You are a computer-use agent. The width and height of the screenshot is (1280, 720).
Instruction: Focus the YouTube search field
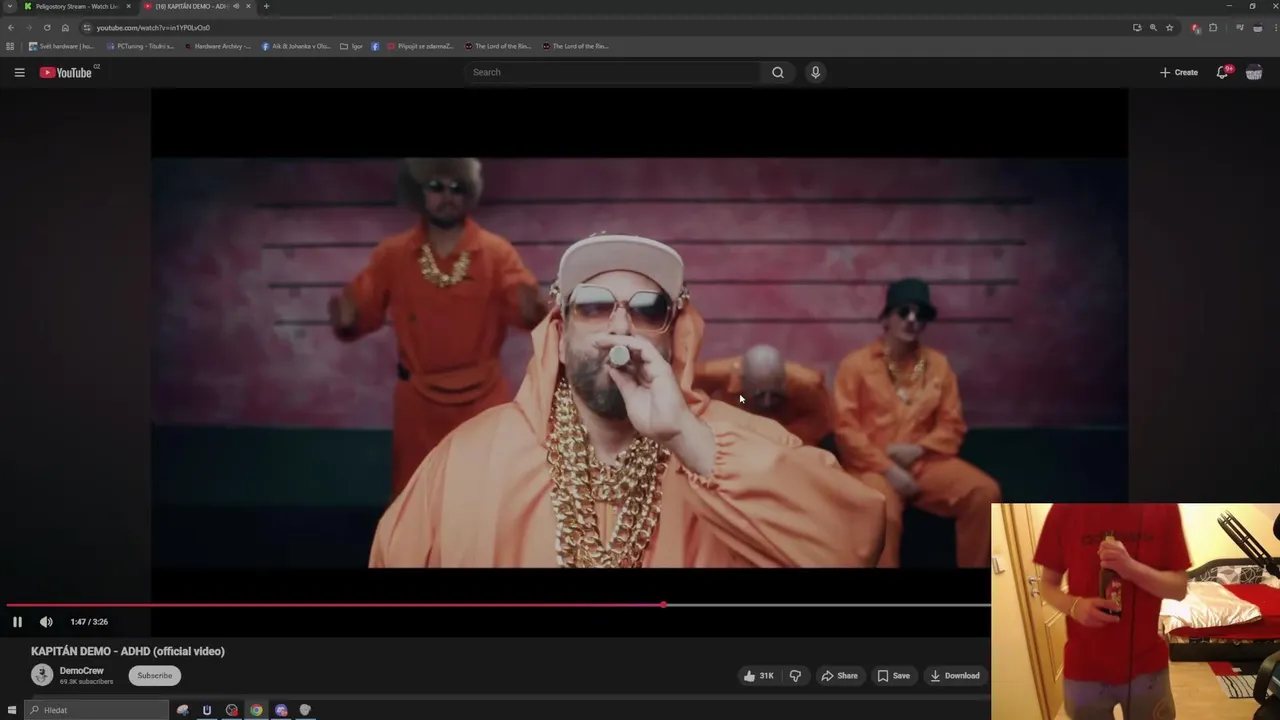coord(612,72)
